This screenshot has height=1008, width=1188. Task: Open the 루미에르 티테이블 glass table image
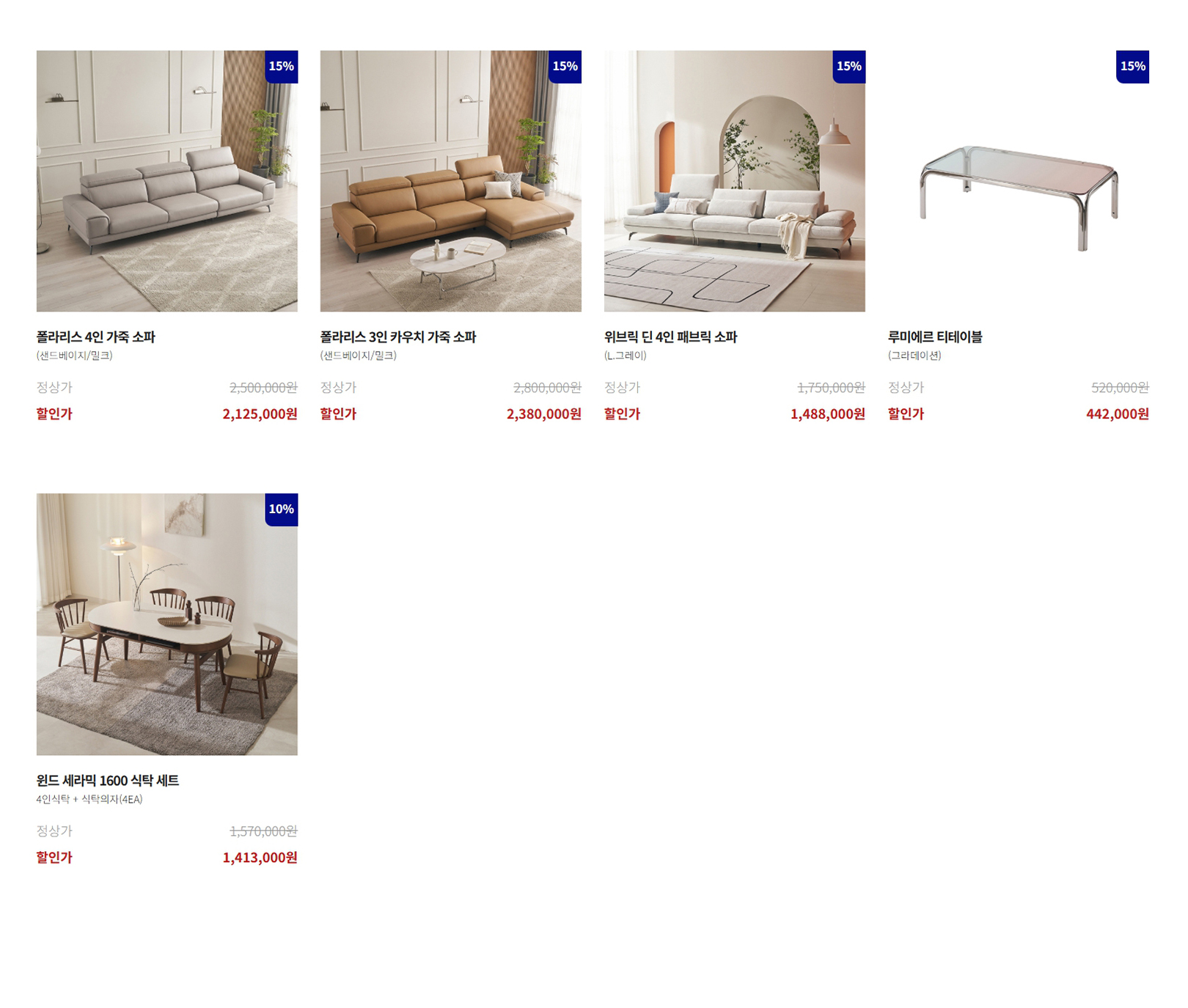point(1018,181)
